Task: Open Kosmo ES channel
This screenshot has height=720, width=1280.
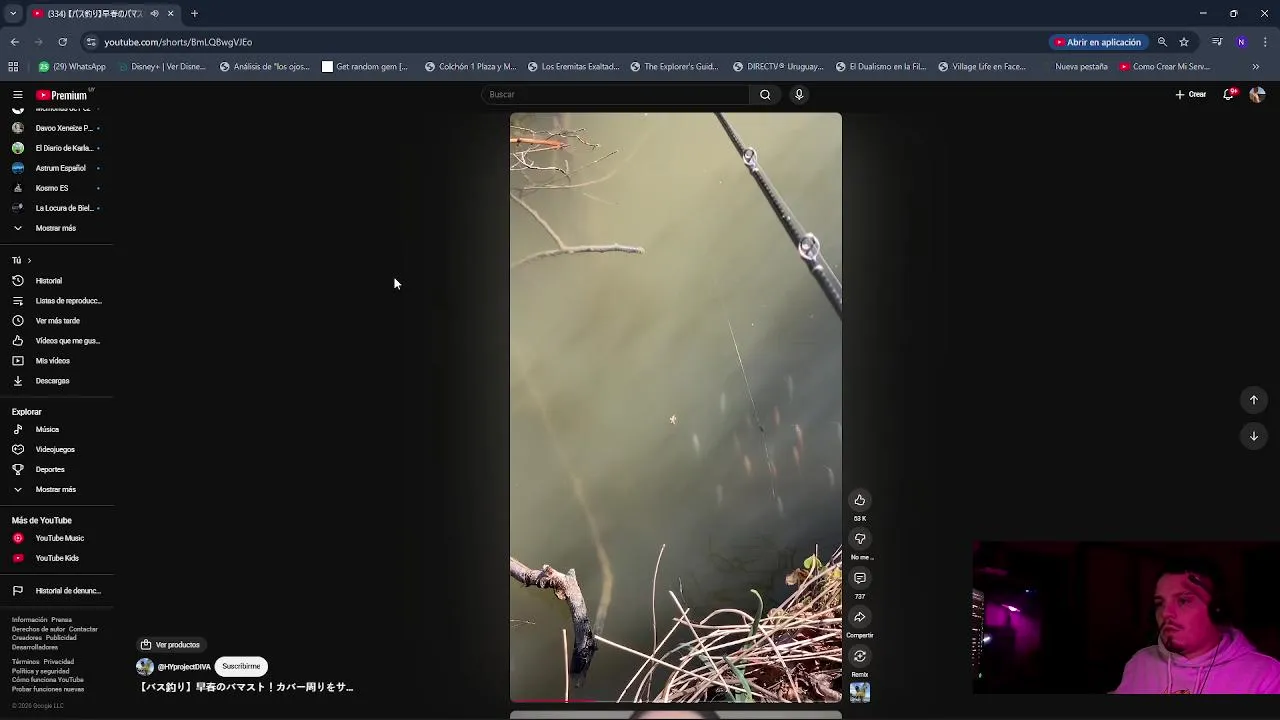Action: point(52,188)
